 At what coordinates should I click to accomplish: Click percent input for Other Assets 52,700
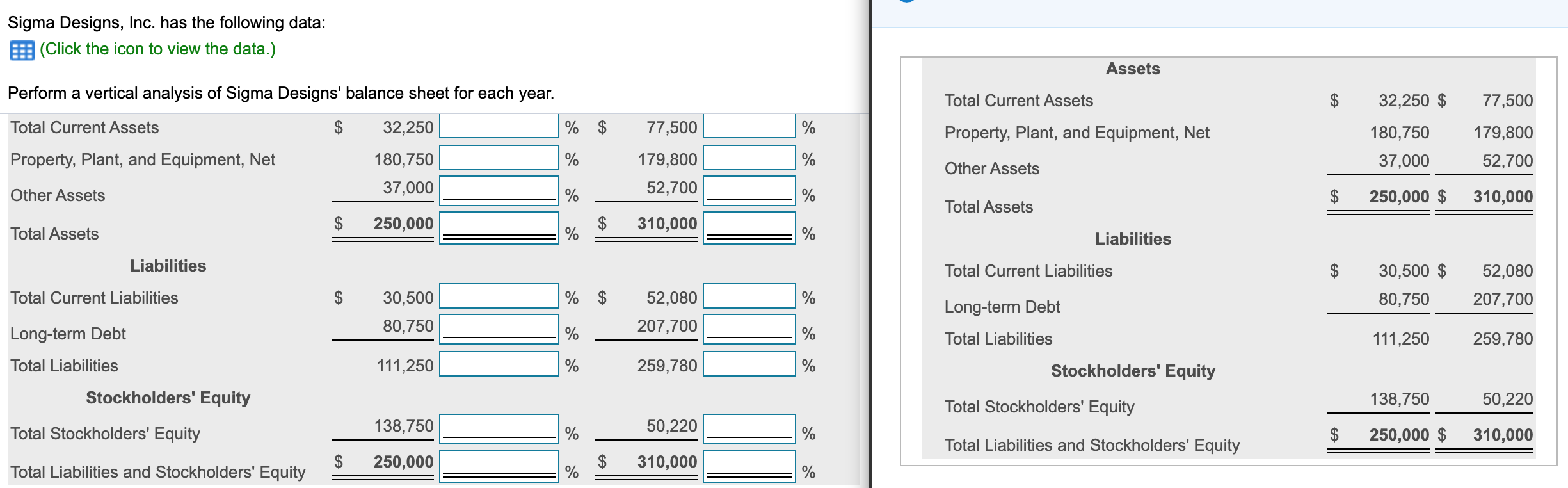tap(749, 191)
